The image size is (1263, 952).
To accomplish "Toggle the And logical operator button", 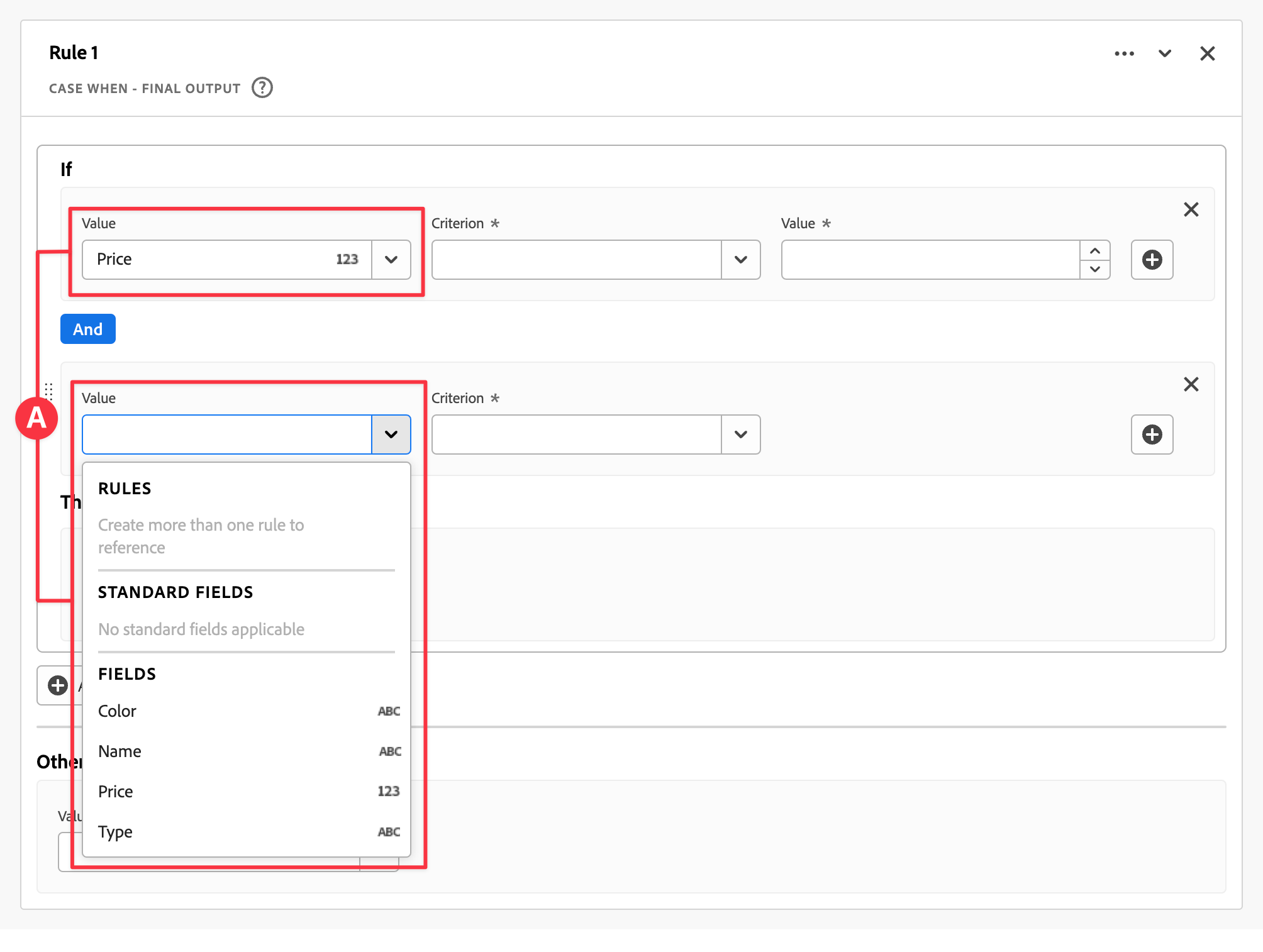I will pyautogui.click(x=87, y=329).
